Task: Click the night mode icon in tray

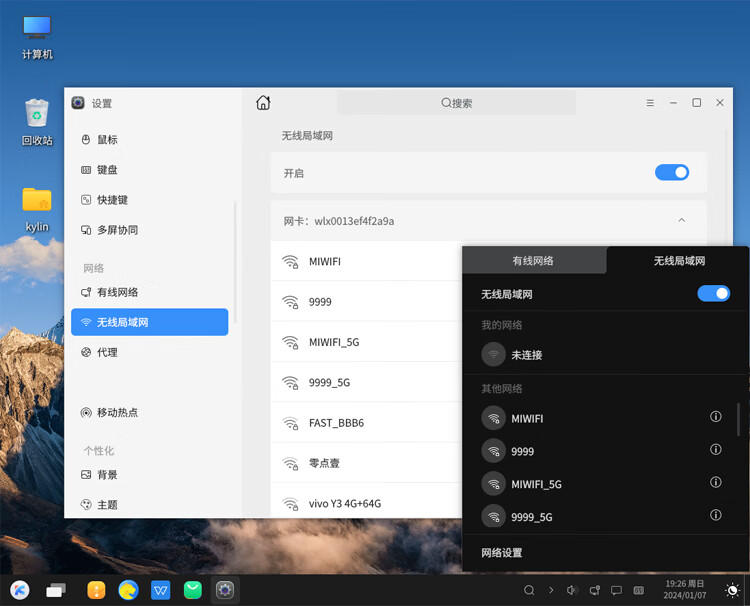Action: tap(733, 590)
